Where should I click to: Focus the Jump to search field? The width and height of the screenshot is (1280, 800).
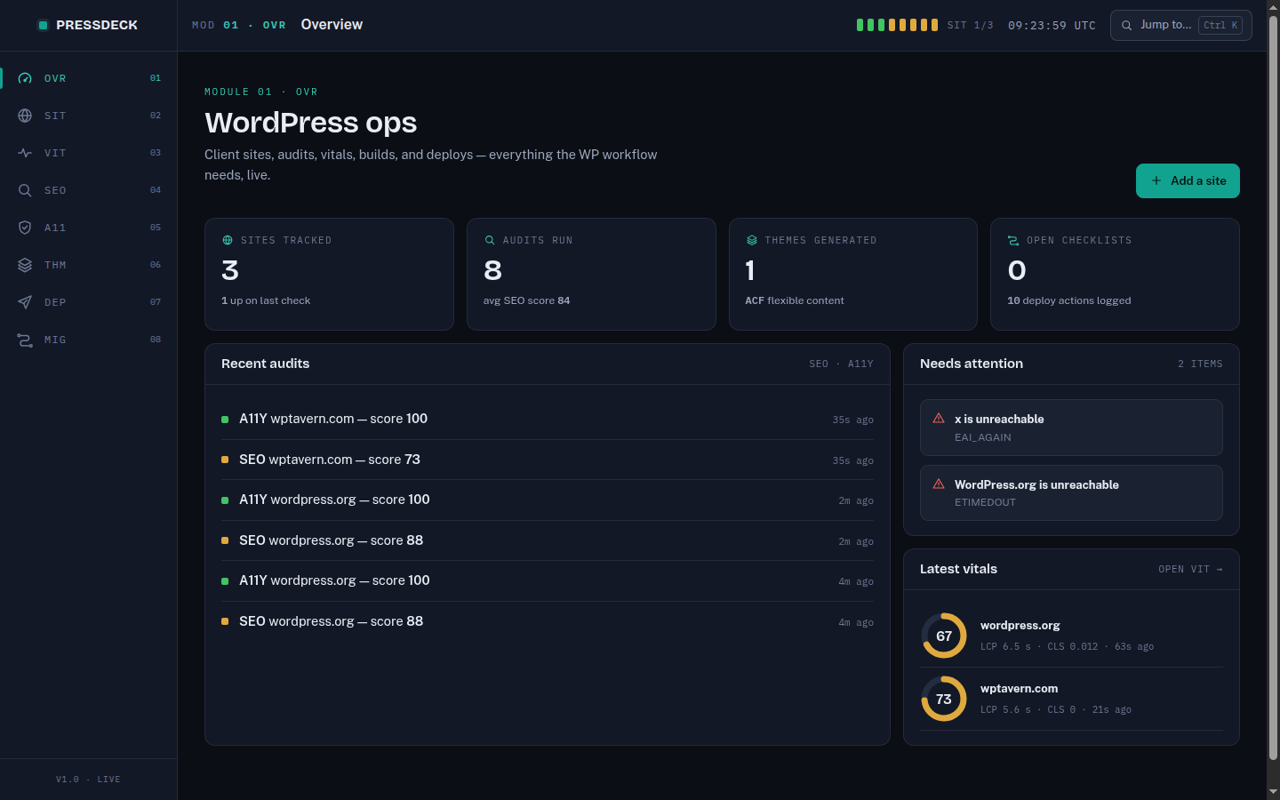[1181, 25]
